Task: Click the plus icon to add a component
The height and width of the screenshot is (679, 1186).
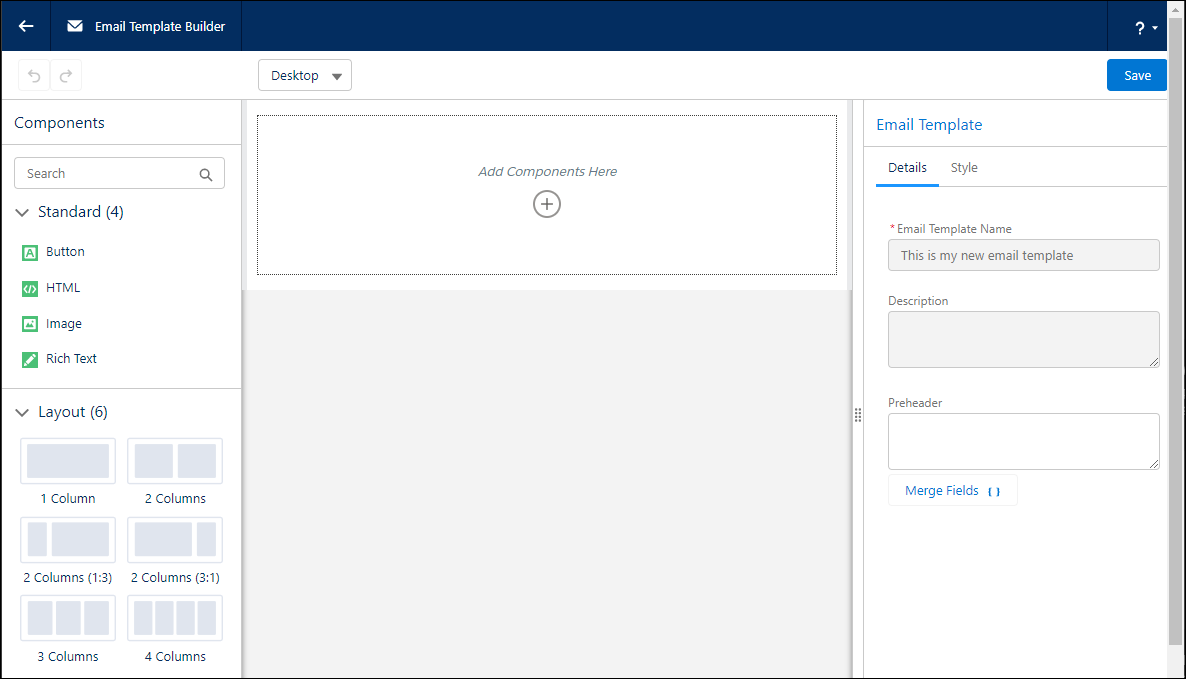Action: pos(547,204)
